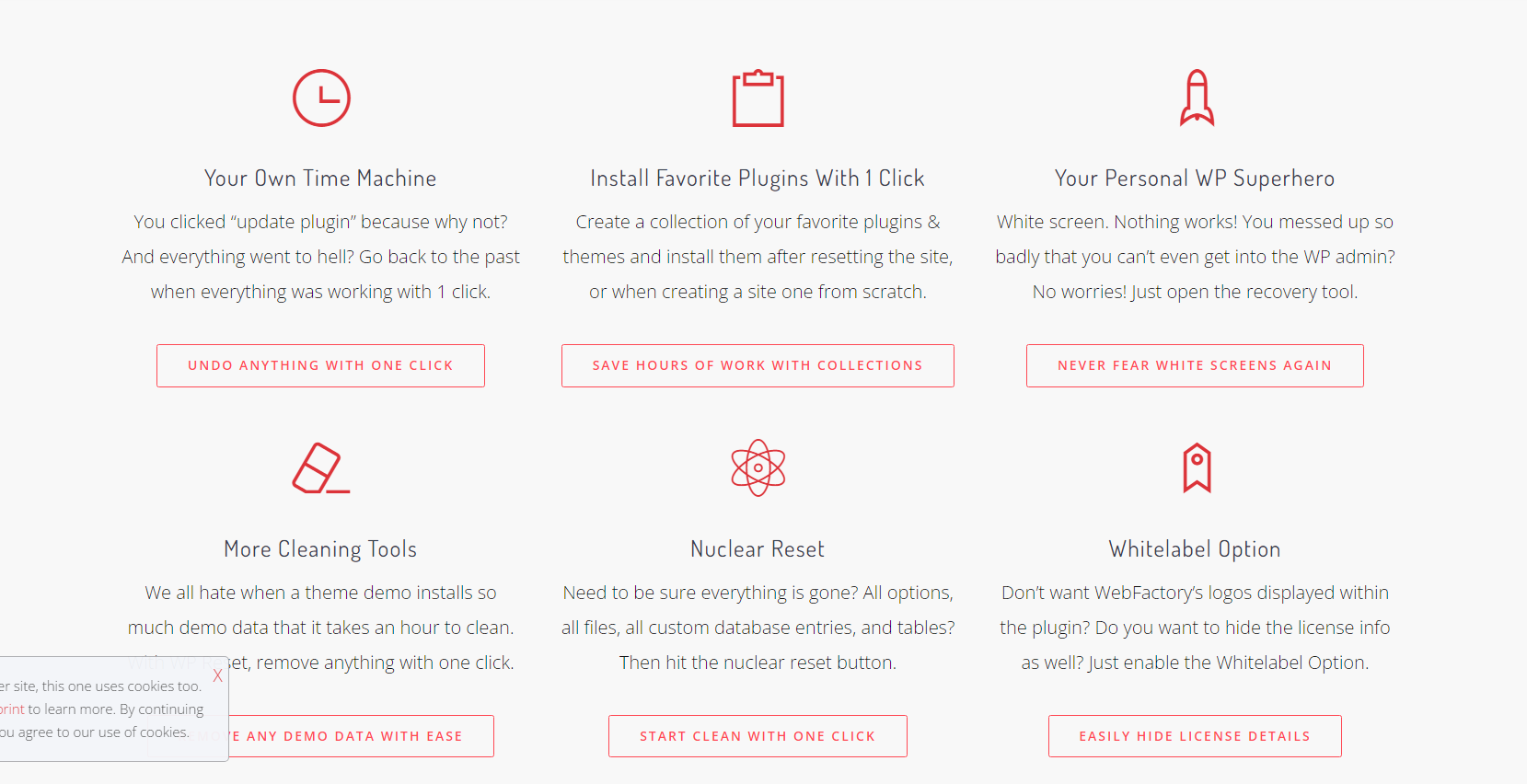This screenshot has width=1527, height=784.
Task: Click the Your Own Time Machine heading
Action: 320,179
